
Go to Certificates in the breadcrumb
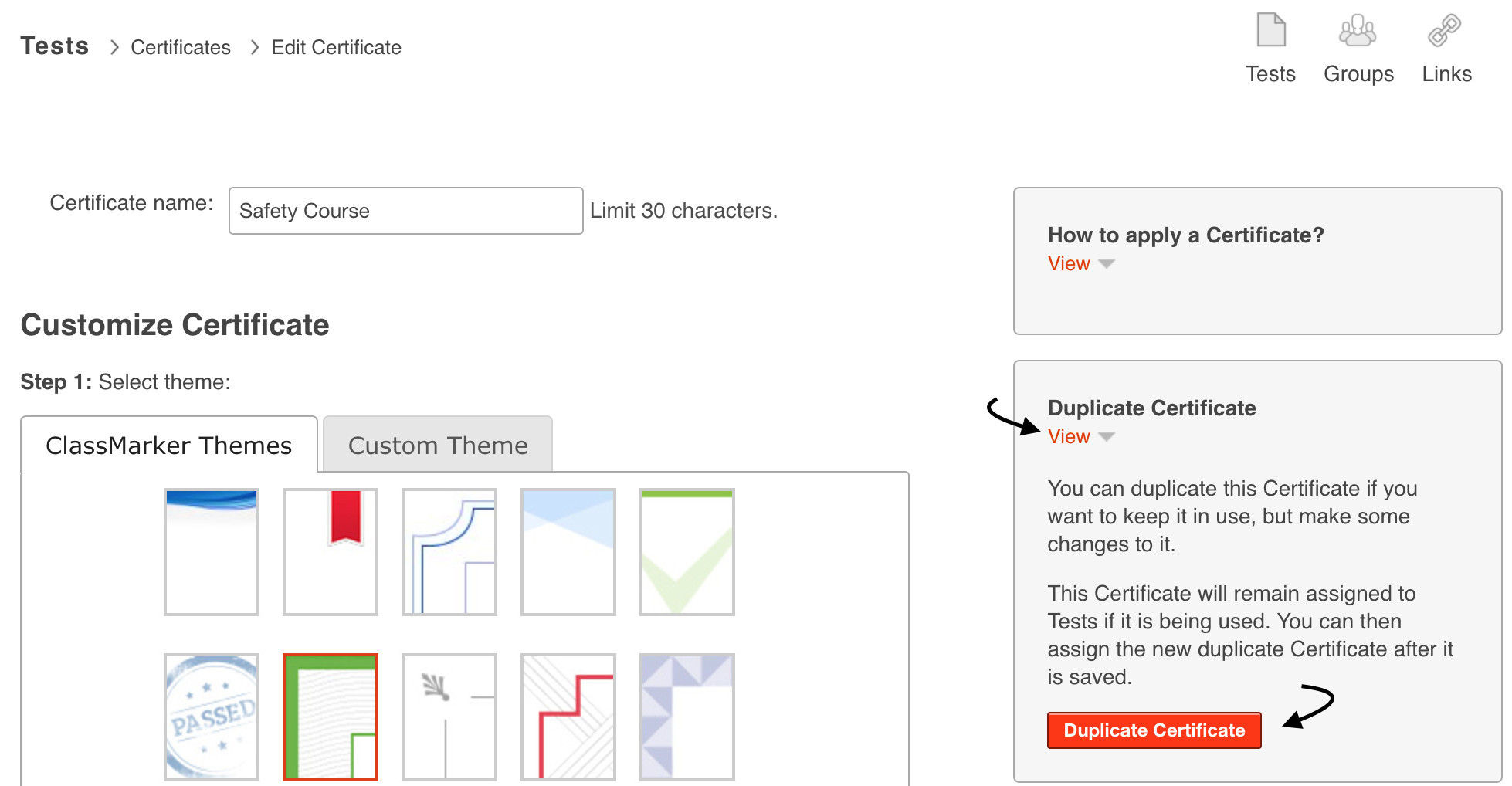[181, 48]
